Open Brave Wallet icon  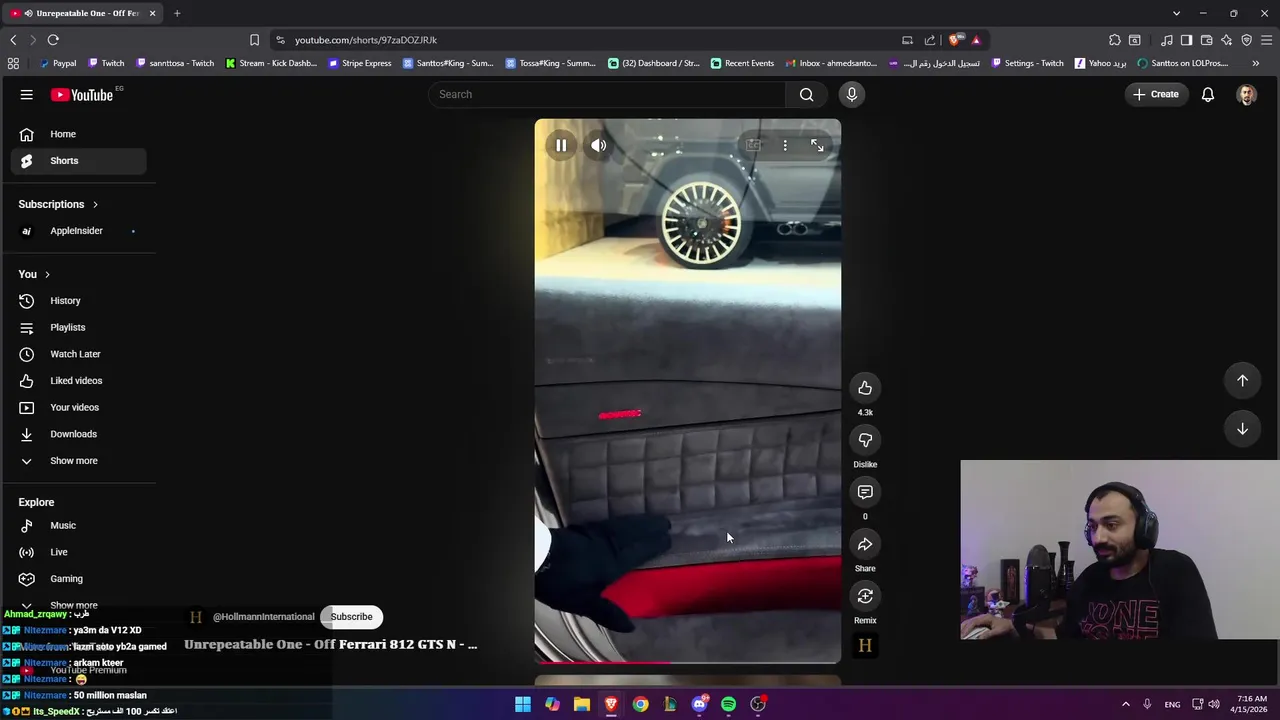point(1206,40)
